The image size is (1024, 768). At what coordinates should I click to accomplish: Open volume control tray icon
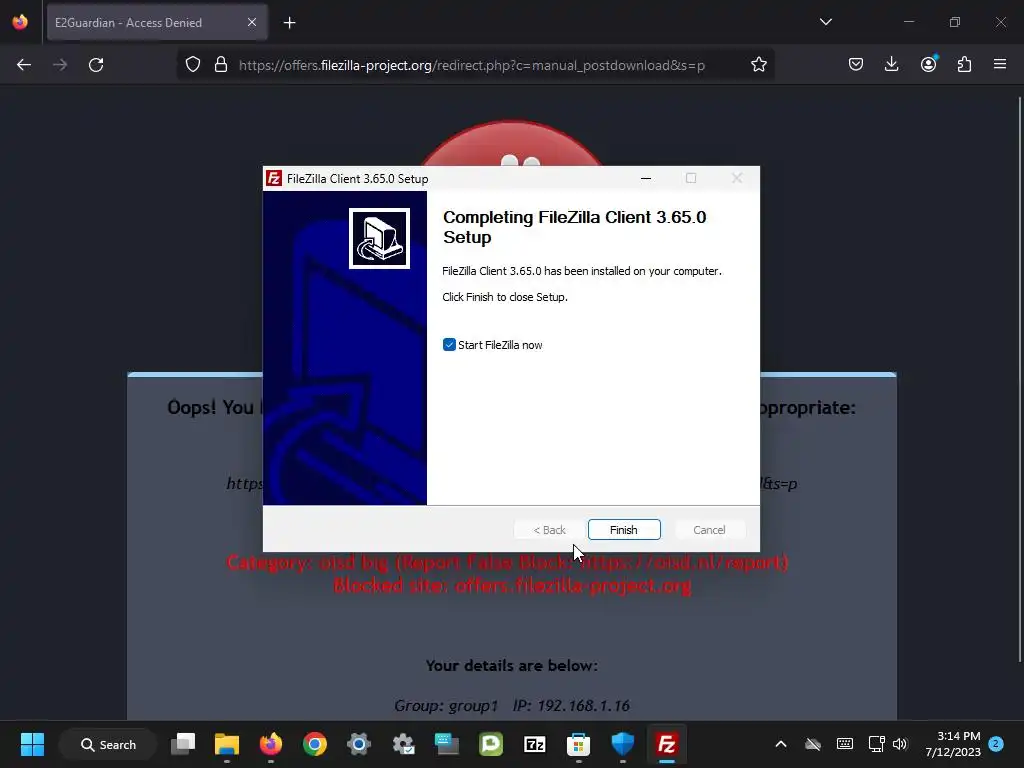(900, 744)
